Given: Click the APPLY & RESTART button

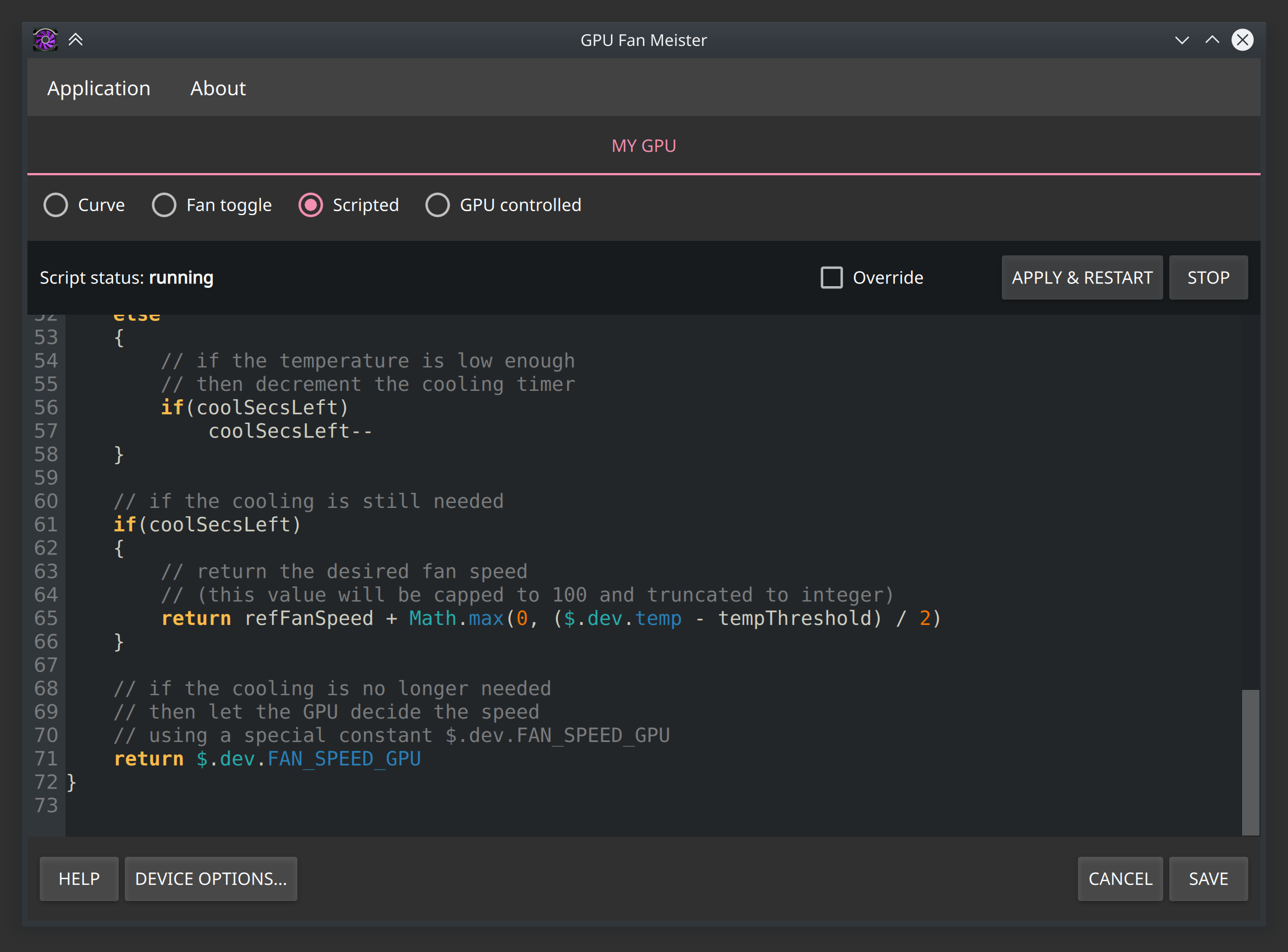Looking at the screenshot, I should (1082, 277).
